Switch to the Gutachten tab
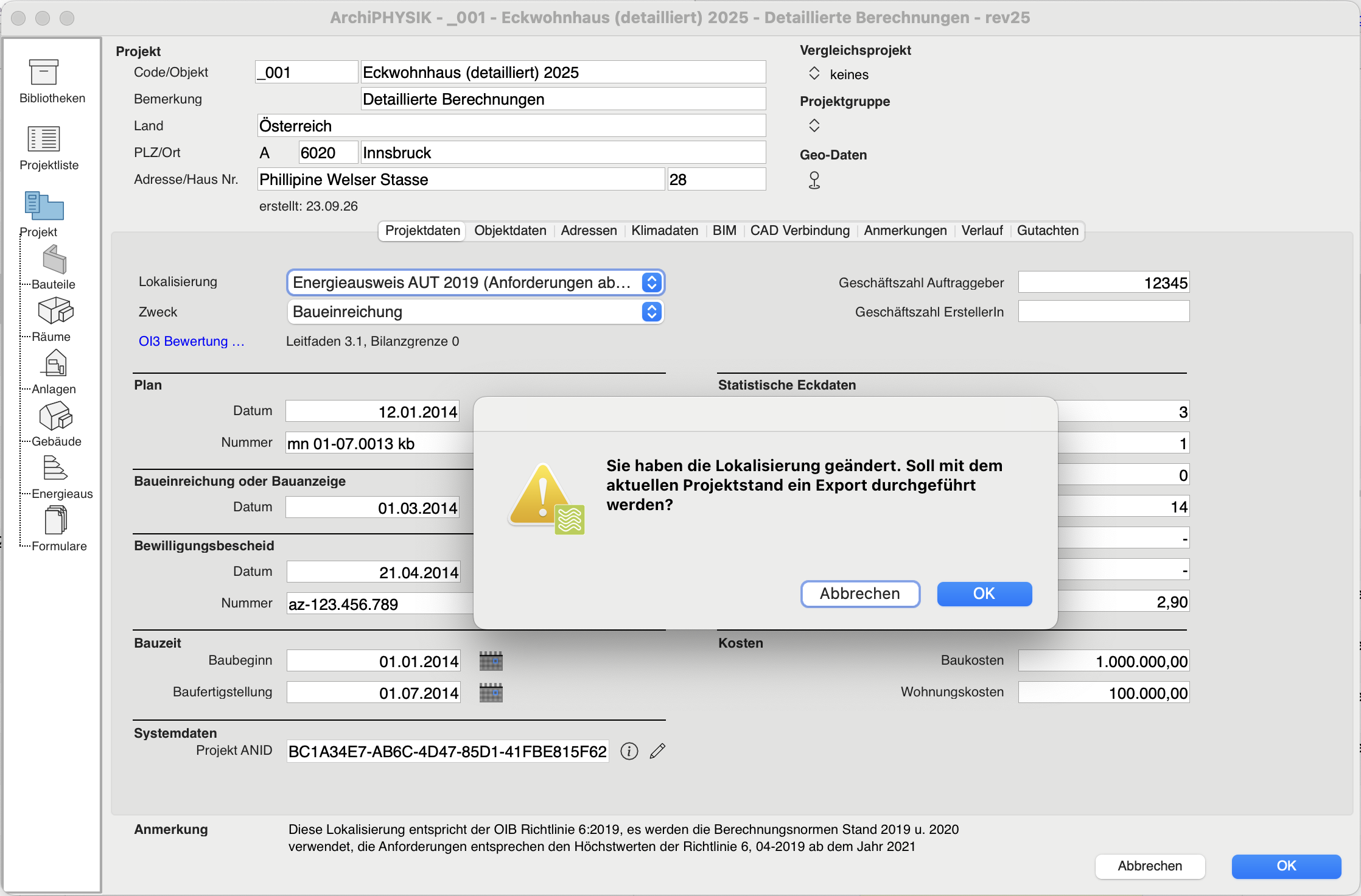The height and width of the screenshot is (896, 1361). click(x=1048, y=231)
